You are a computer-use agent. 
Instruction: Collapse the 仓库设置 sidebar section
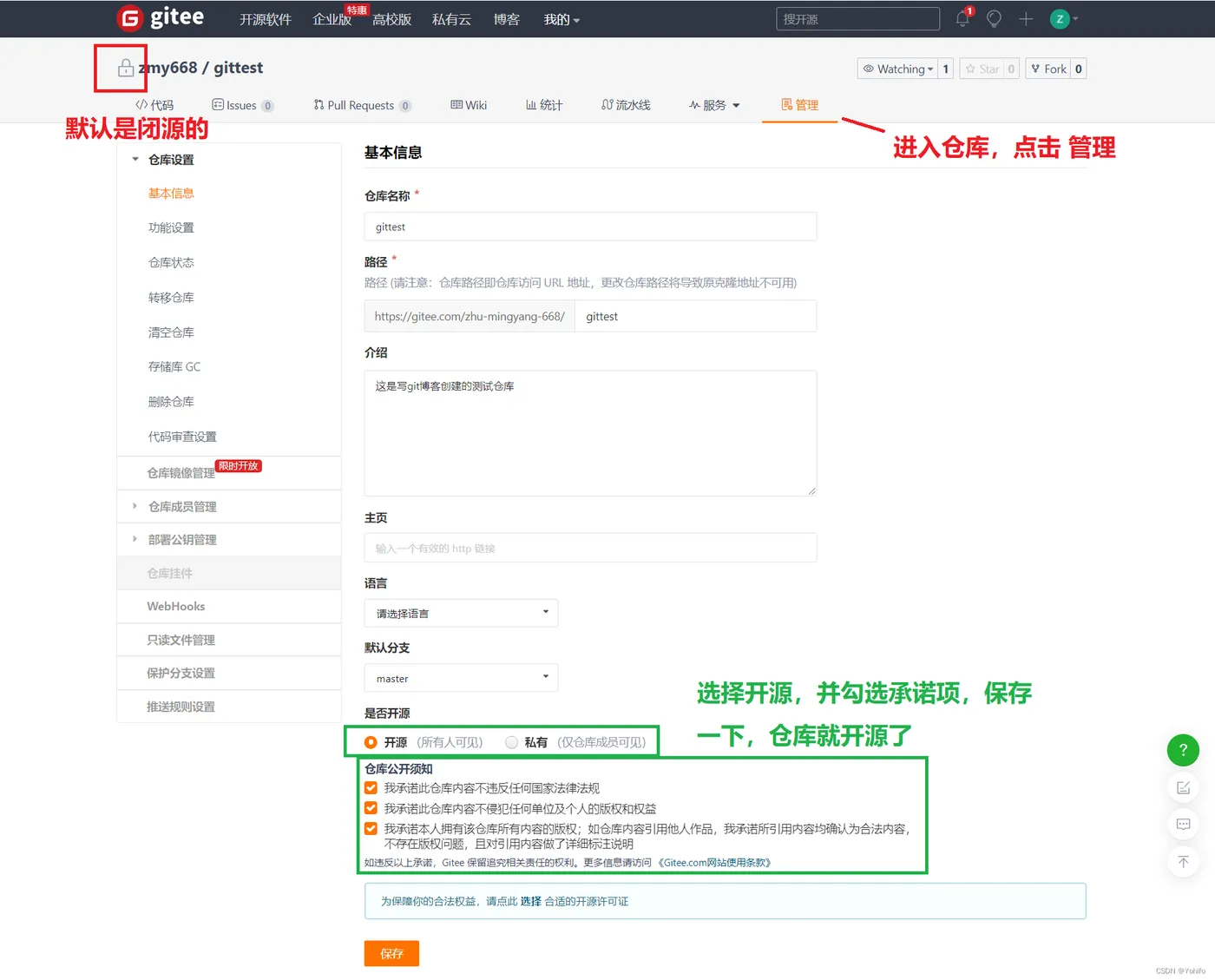135,160
